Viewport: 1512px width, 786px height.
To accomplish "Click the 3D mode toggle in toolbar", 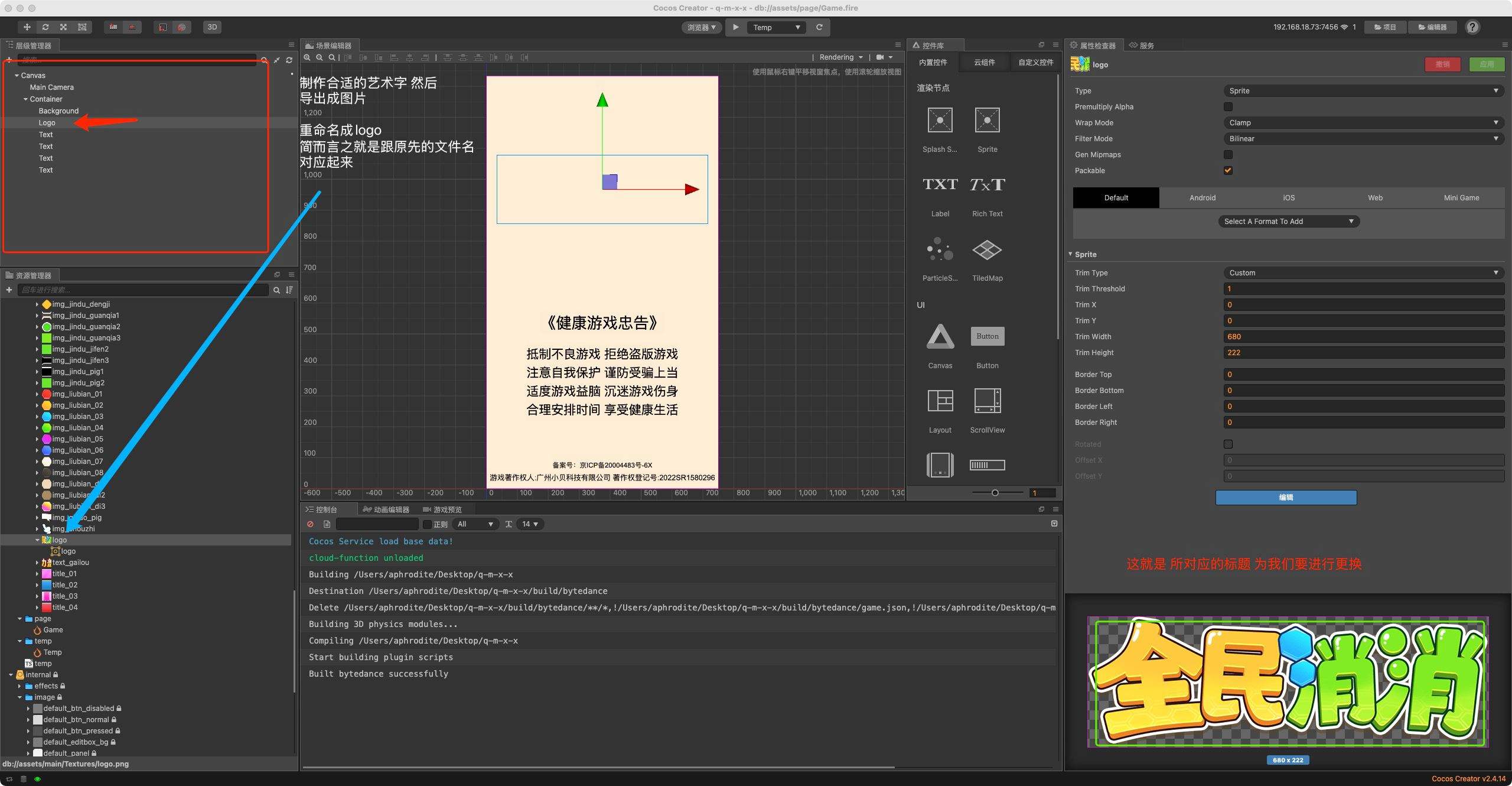I will tap(212, 27).
